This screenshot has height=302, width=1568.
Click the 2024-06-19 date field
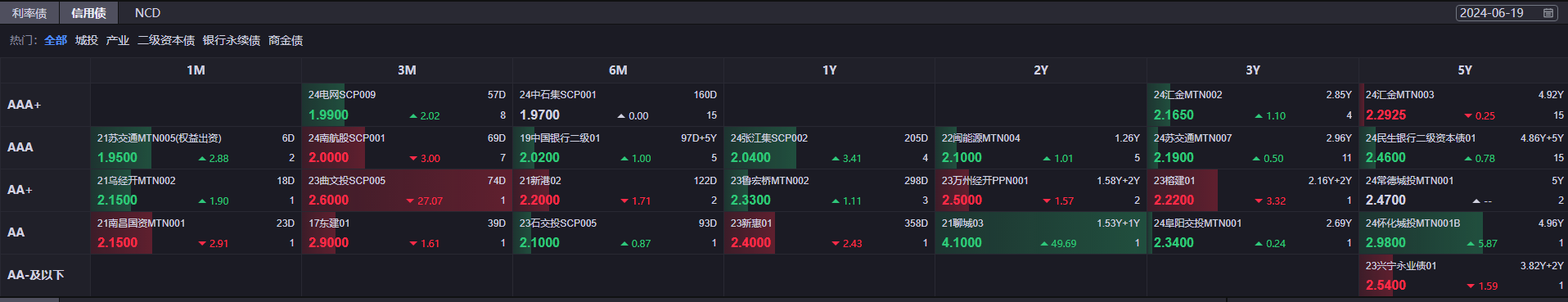(1507, 13)
